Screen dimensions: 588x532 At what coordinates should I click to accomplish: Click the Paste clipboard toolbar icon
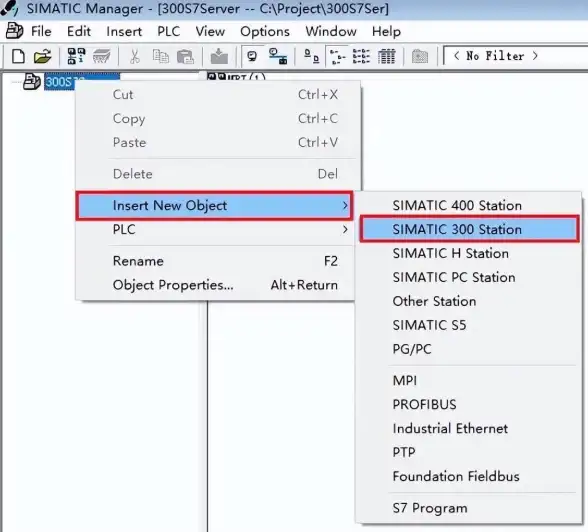(185, 56)
